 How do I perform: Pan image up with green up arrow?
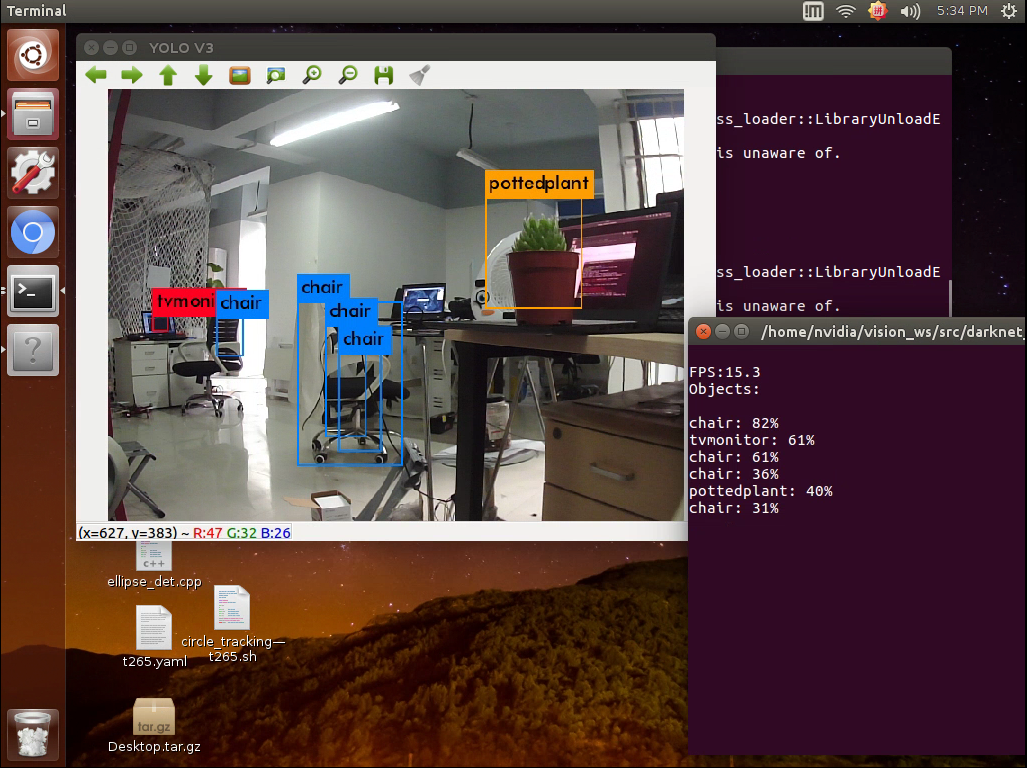pyautogui.click(x=168, y=75)
